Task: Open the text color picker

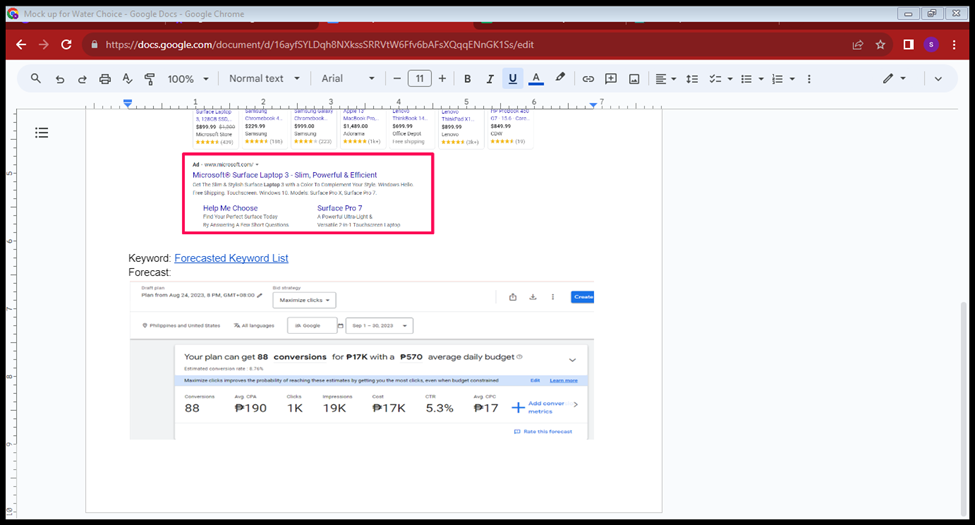Action: pos(536,79)
